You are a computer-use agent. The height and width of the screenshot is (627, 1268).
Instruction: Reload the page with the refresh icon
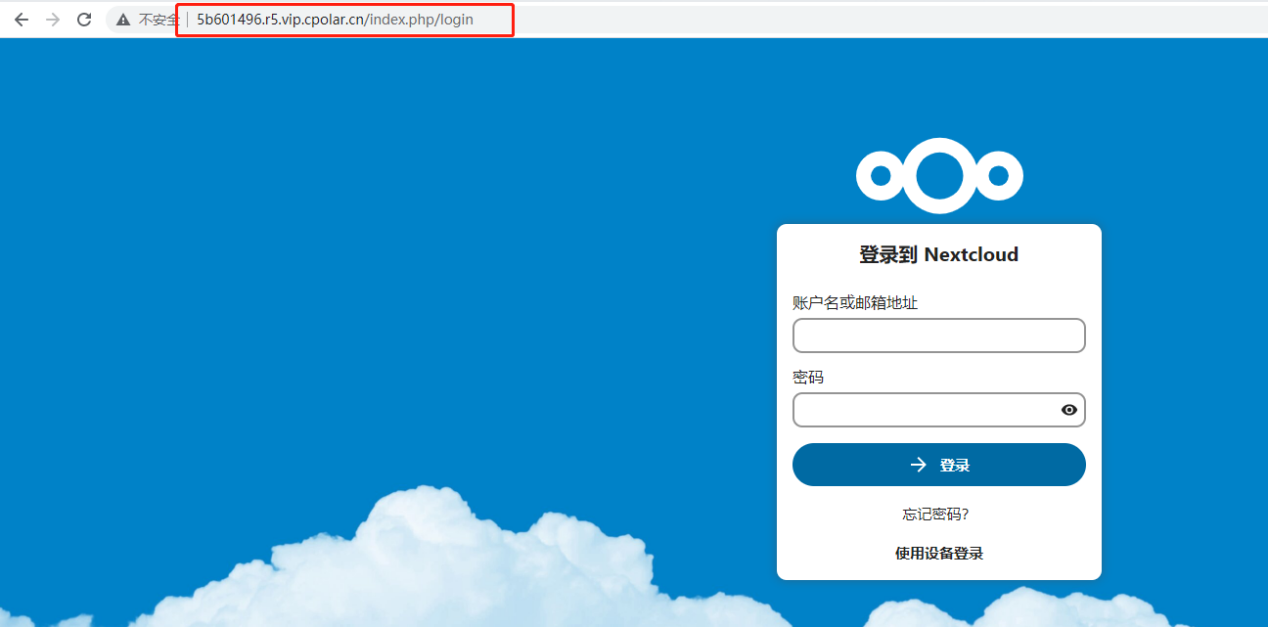[85, 19]
